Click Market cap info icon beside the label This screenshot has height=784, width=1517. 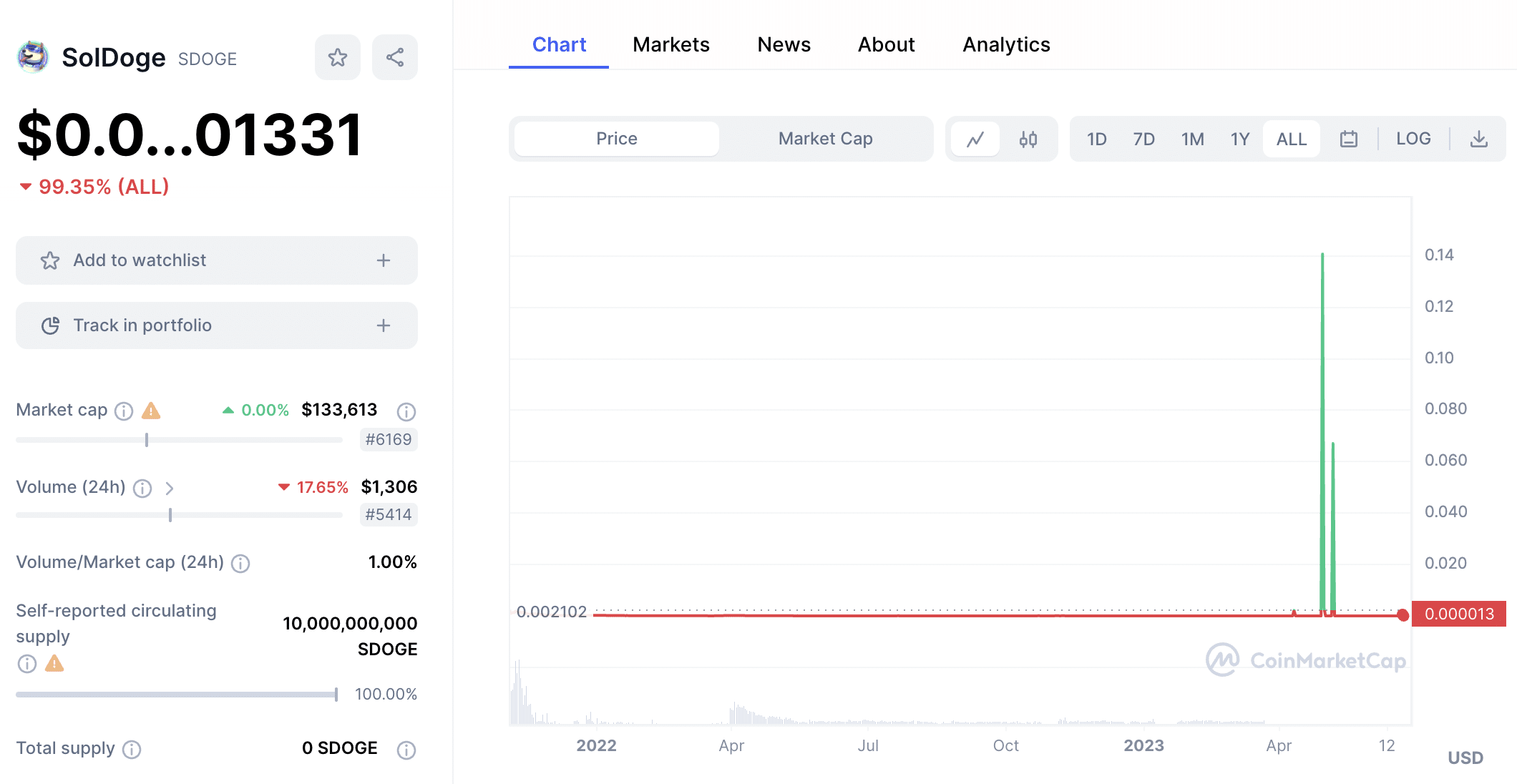pyautogui.click(x=124, y=411)
